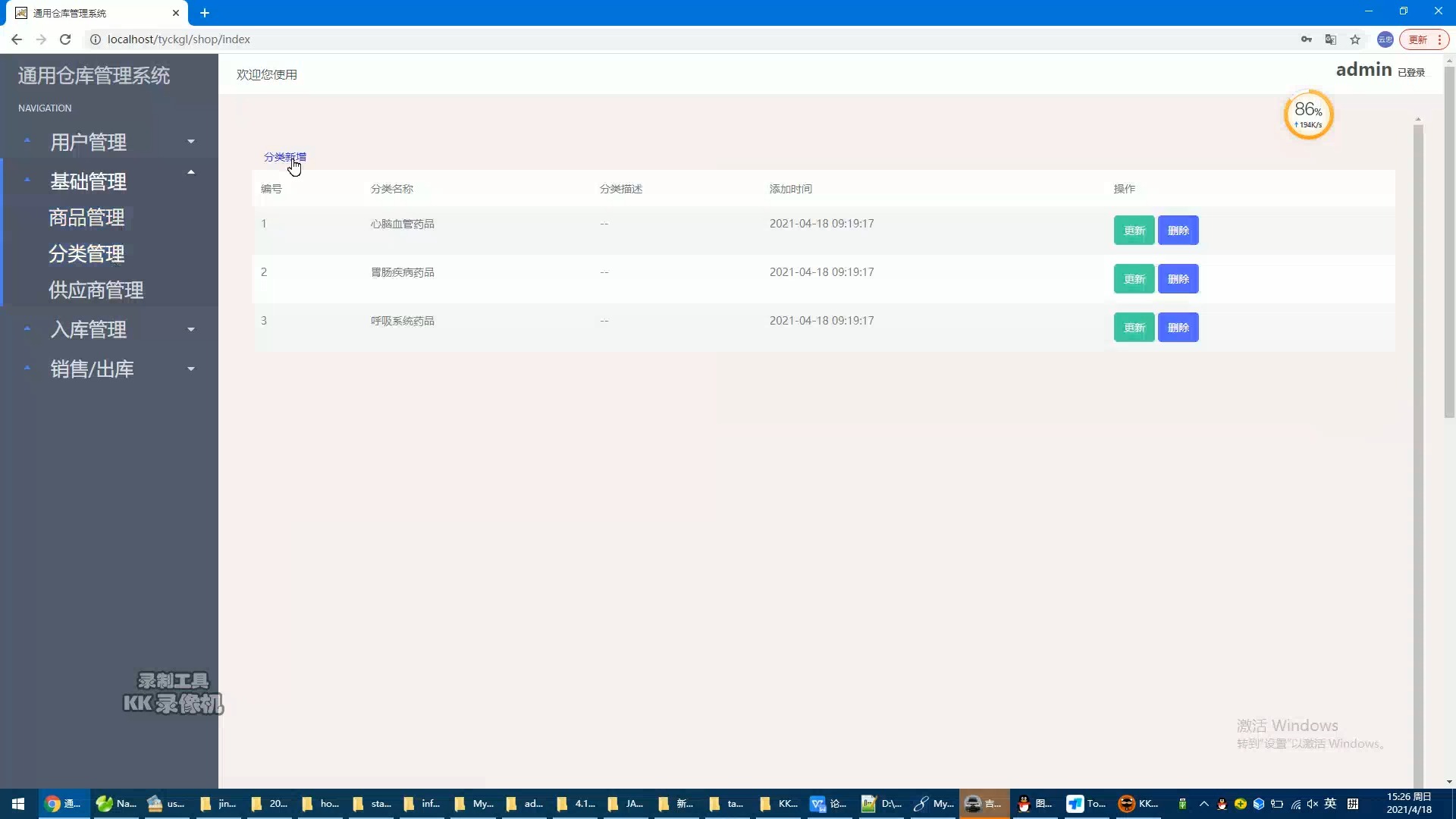Expand 用户管理 sidebar section

[x=107, y=141]
